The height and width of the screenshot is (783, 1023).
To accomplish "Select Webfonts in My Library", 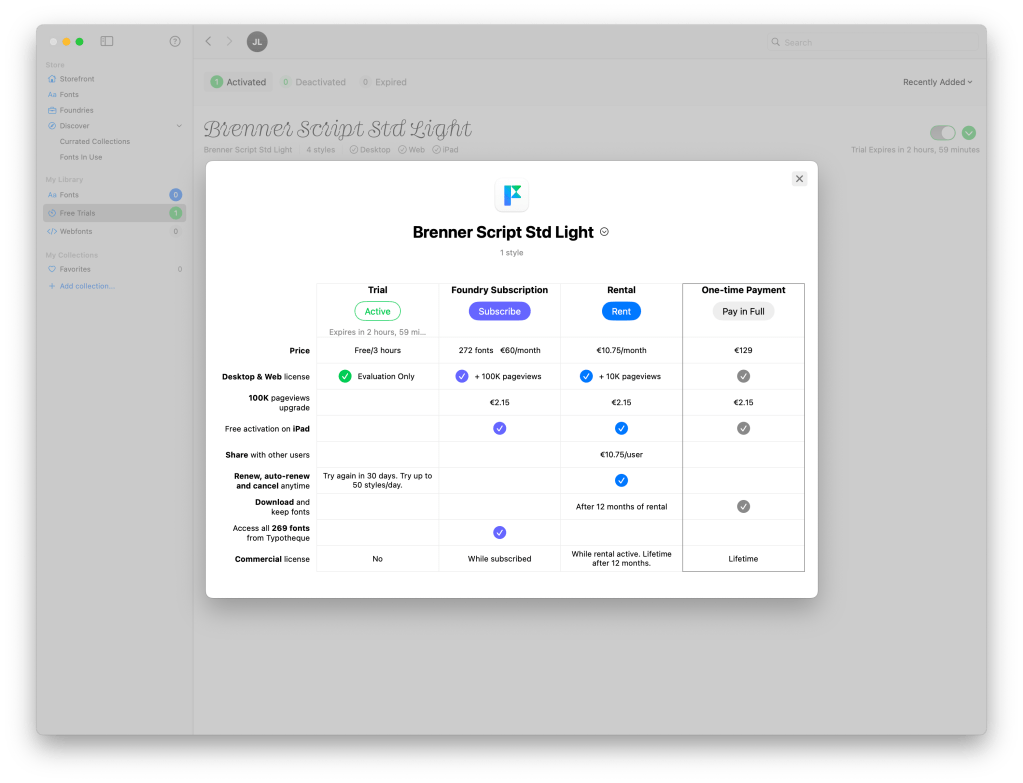I will (x=75, y=231).
